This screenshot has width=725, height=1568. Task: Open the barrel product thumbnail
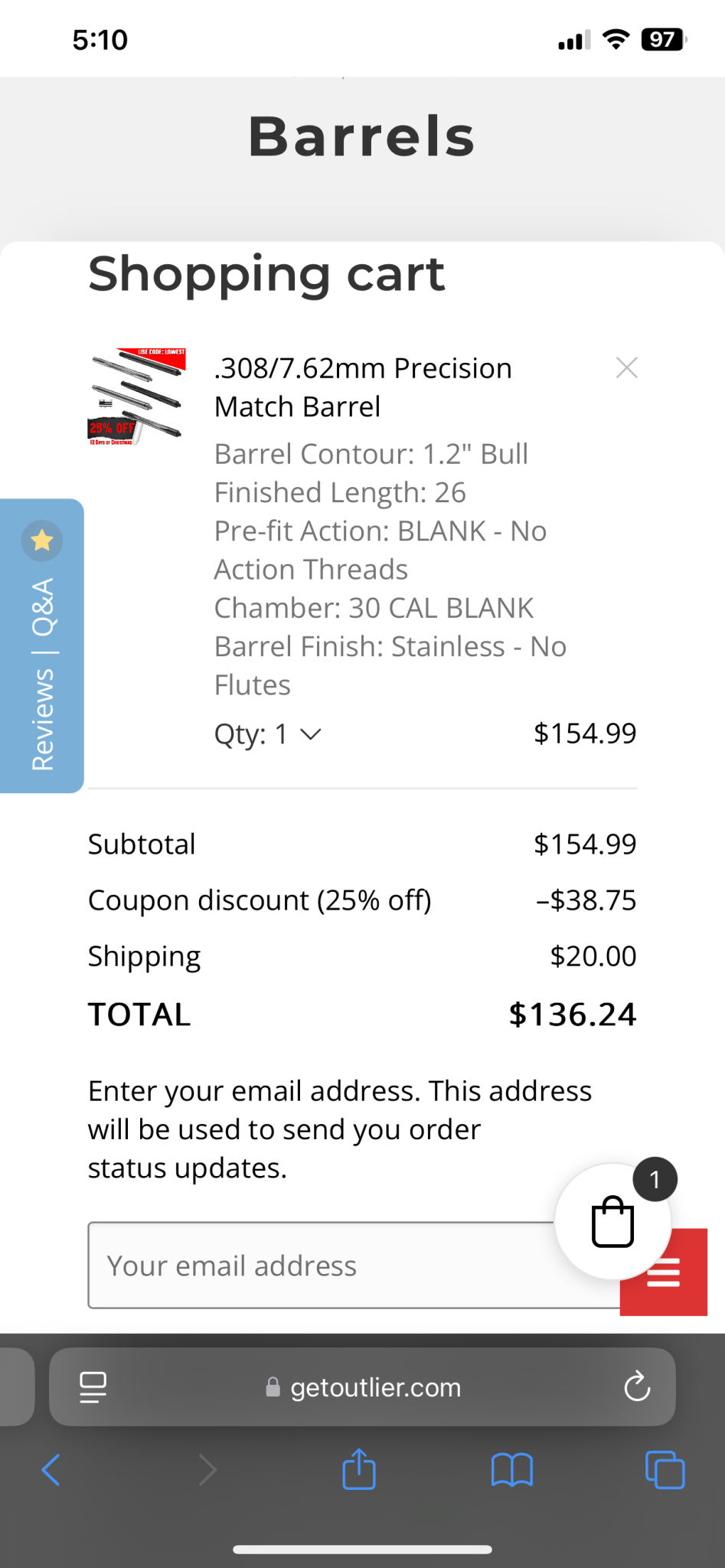click(x=137, y=397)
